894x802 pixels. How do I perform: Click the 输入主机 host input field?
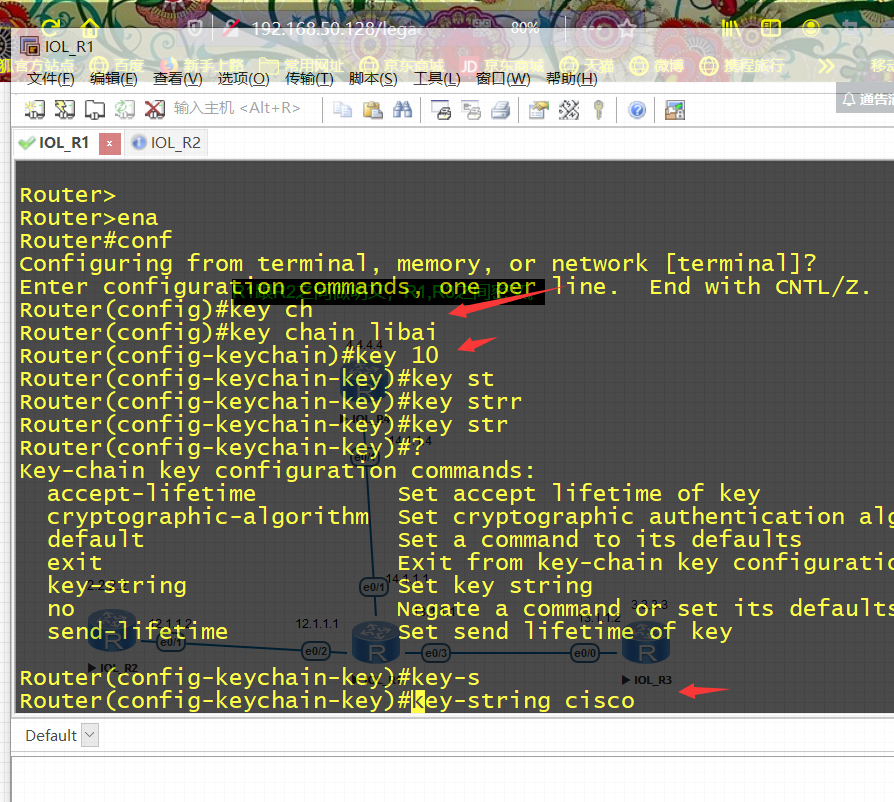(x=237, y=108)
